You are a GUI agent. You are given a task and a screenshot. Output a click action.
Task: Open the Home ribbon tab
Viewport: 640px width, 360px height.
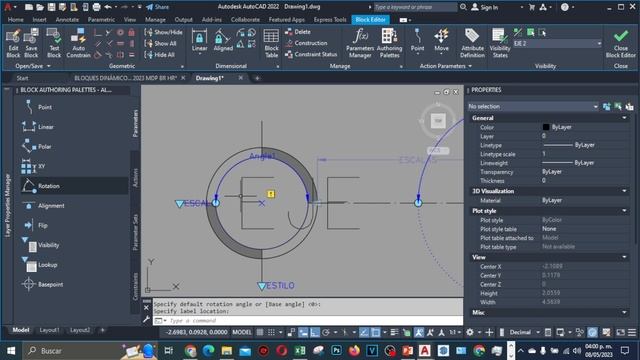(x=16, y=19)
